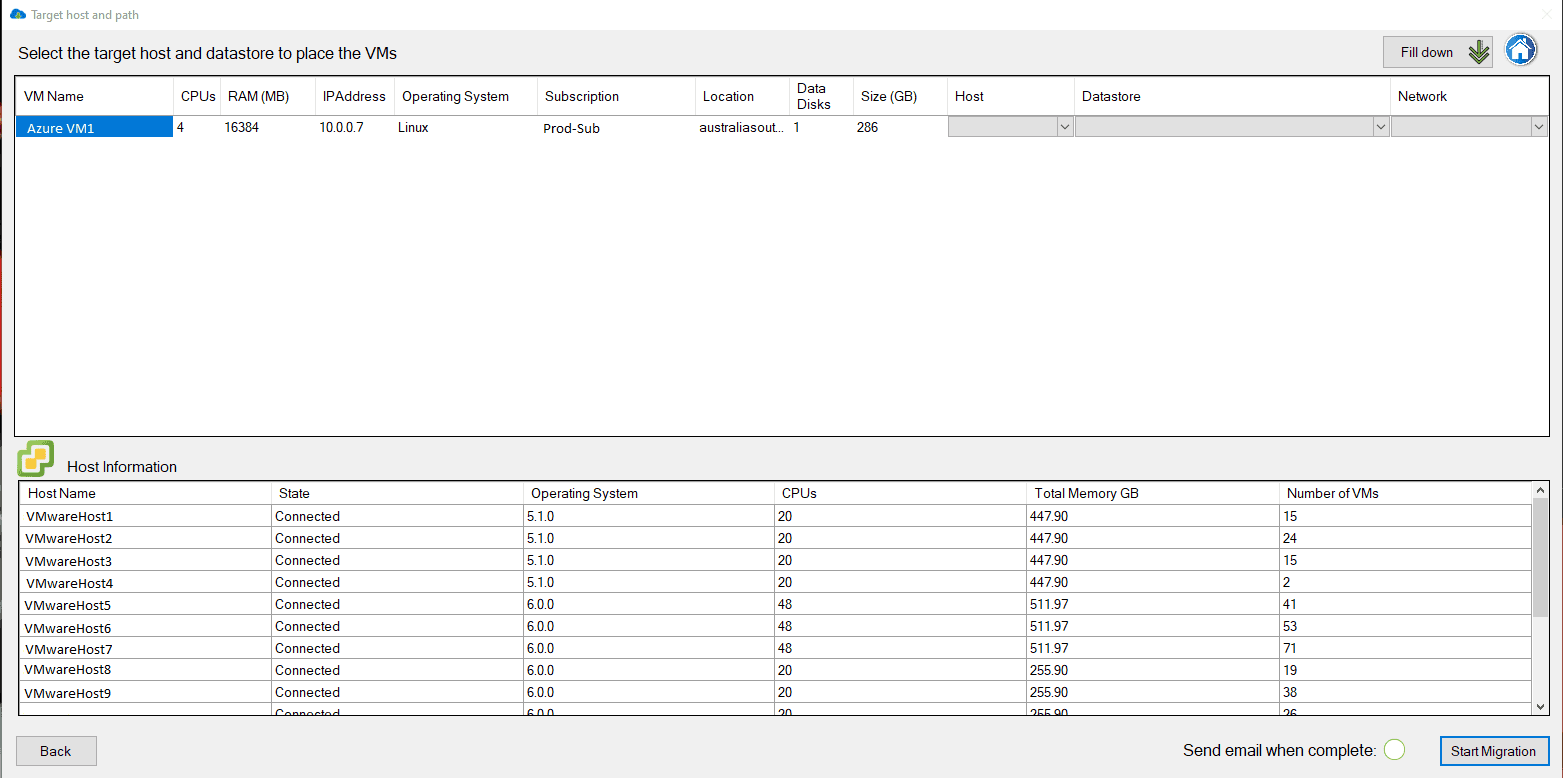The height and width of the screenshot is (778, 1563).
Task: Toggle Send email when complete option
Action: point(1395,750)
